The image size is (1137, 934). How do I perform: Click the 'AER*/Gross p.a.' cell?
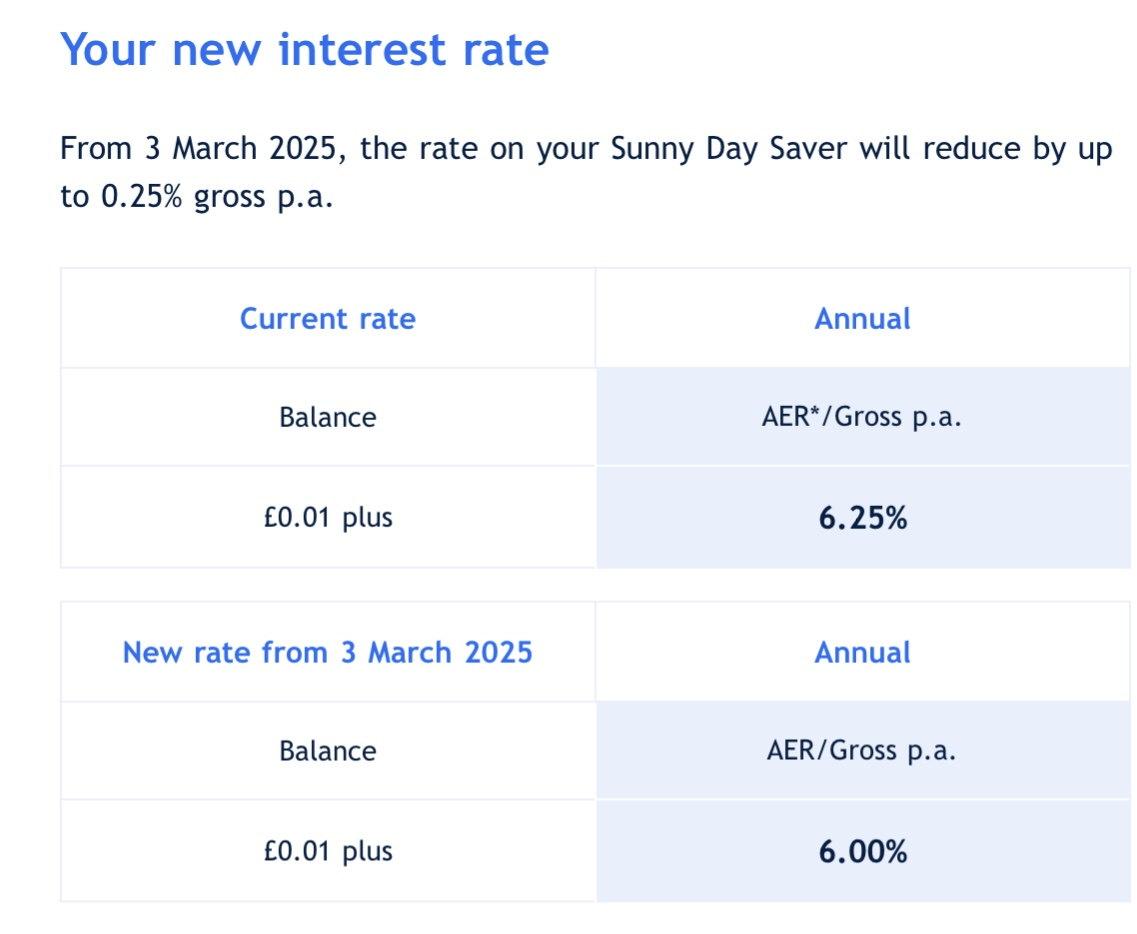[861, 417]
